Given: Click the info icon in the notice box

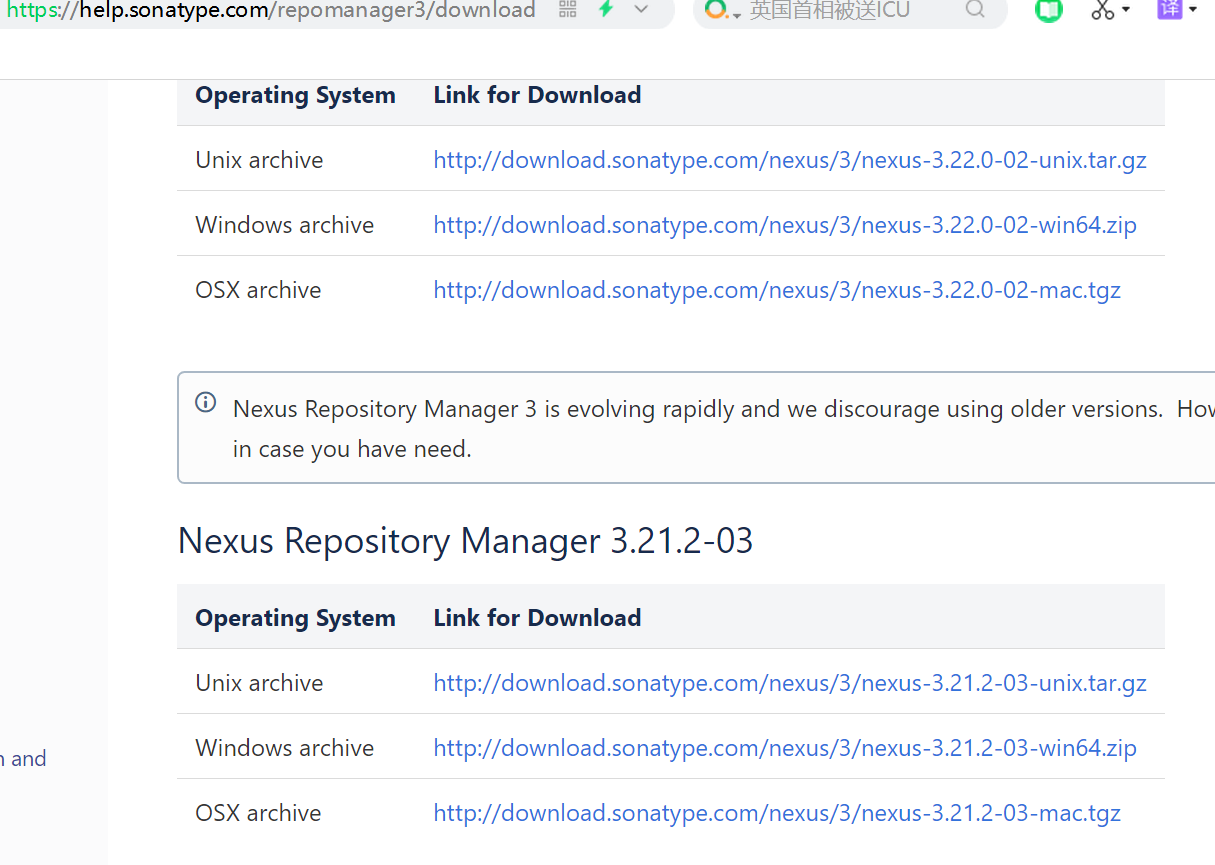Looking at the screenshot, I should coord(205,402).
